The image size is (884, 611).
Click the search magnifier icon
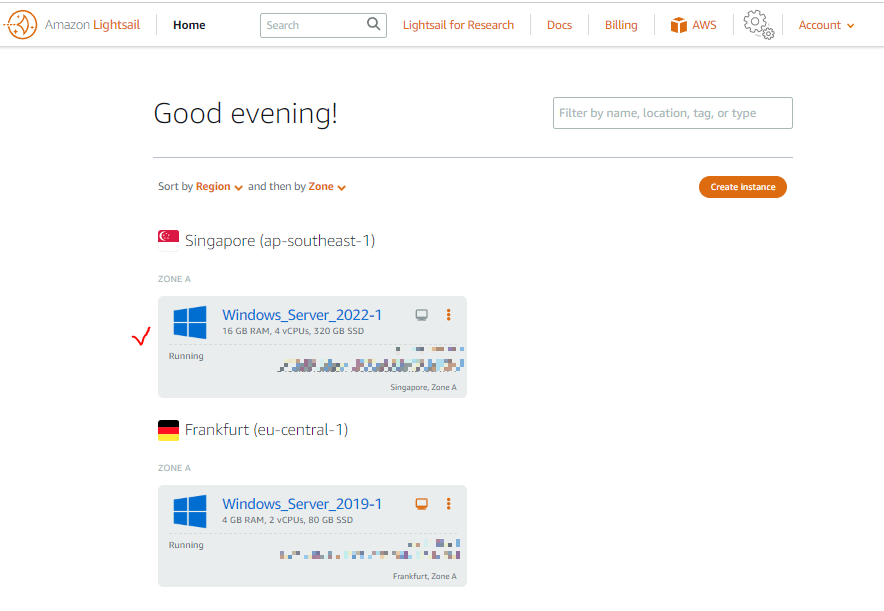(373, 24)
